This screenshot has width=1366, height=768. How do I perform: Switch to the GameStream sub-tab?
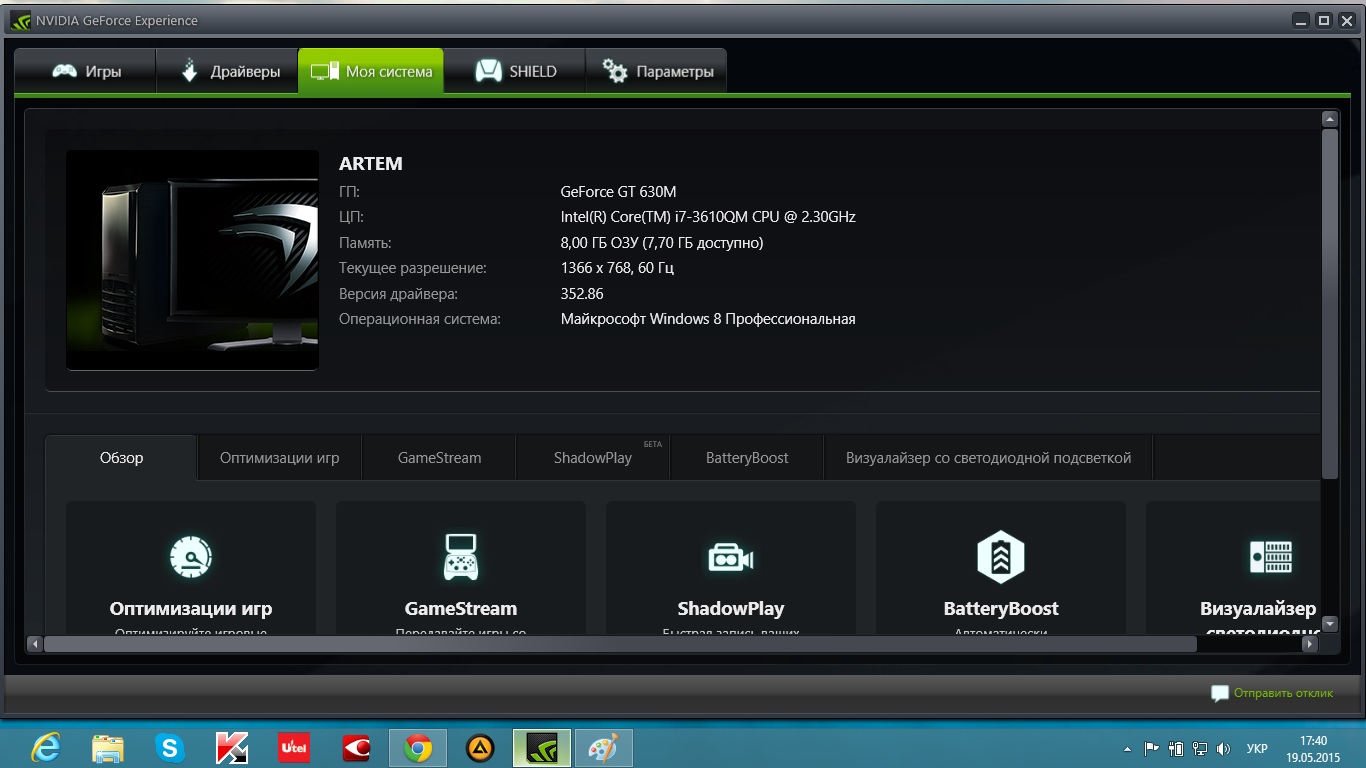(439, 458)
